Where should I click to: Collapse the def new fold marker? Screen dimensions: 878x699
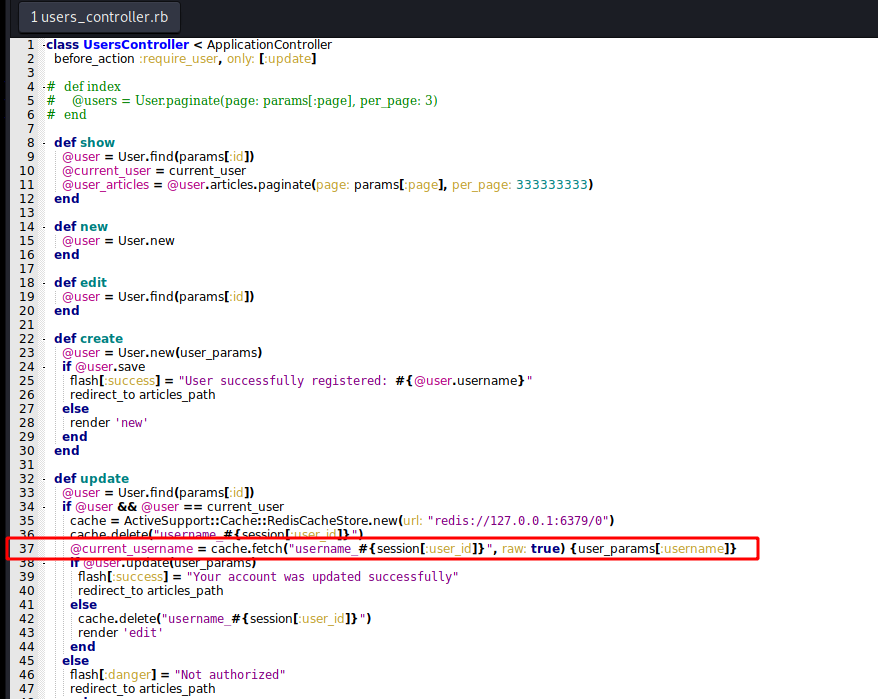pyautogui.click(x=44, y=227)
